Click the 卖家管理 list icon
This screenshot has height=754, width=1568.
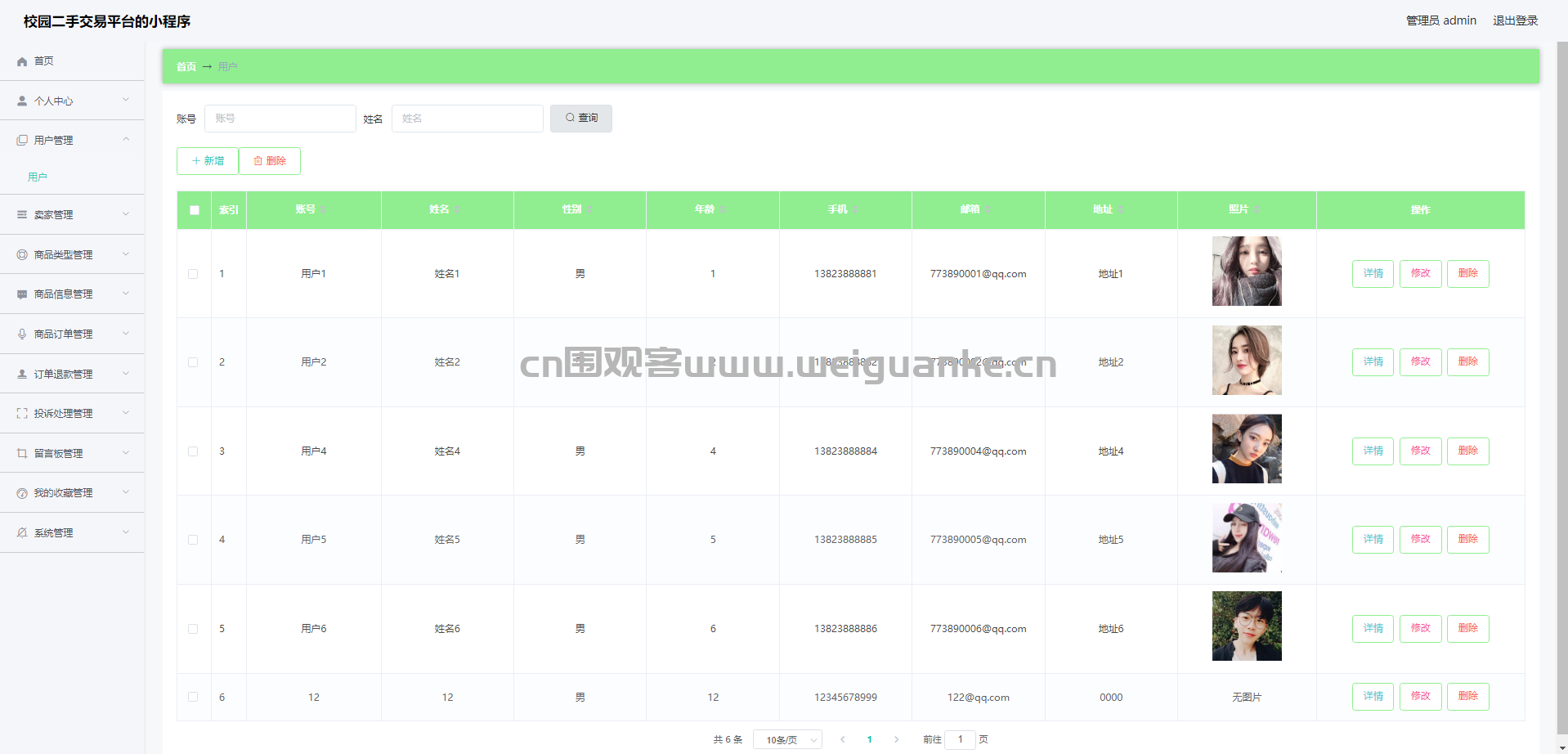click(22, 214)
